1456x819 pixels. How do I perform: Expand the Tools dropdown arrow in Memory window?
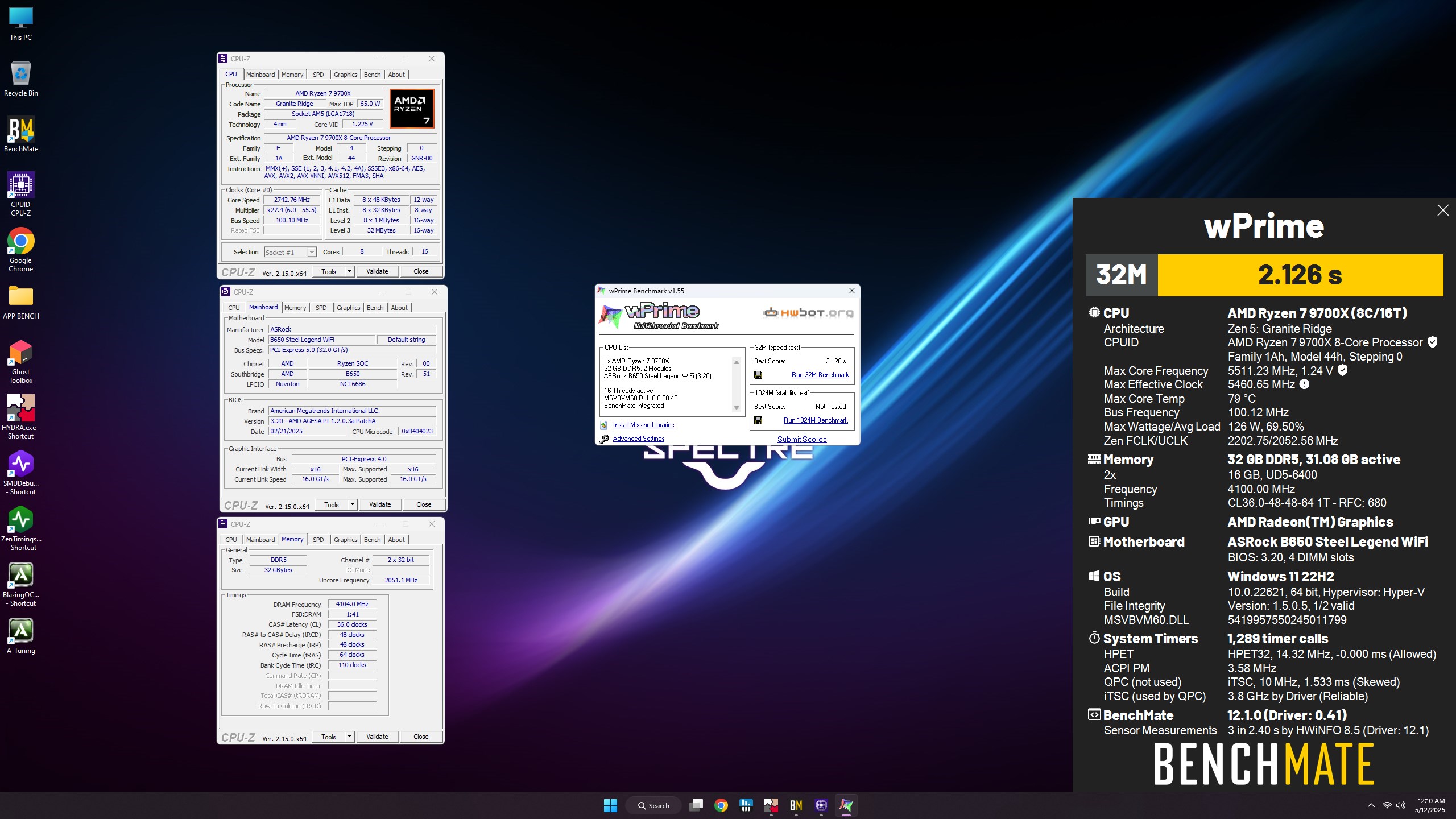coord(350,737)
